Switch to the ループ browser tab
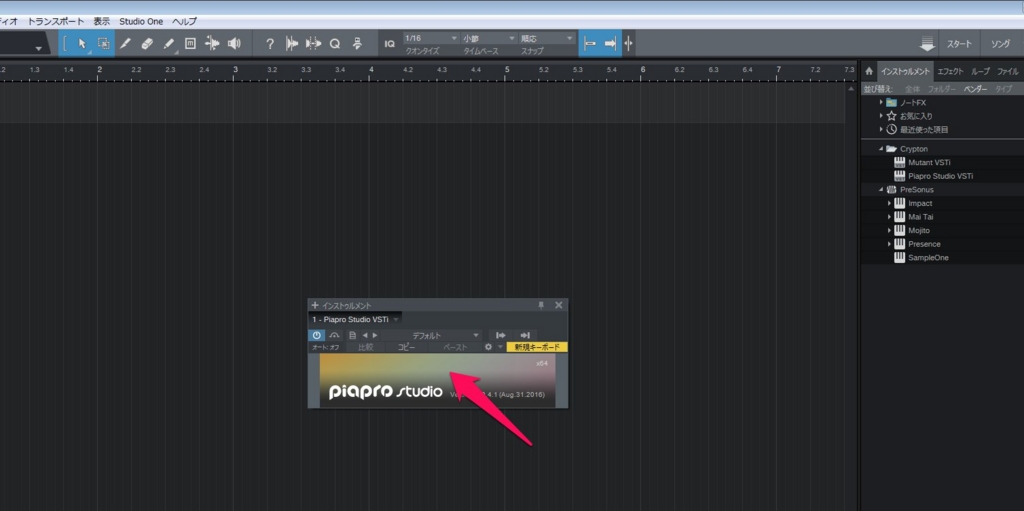The width and height of the screenshot is (1024, 511). (x=980, y=71)
